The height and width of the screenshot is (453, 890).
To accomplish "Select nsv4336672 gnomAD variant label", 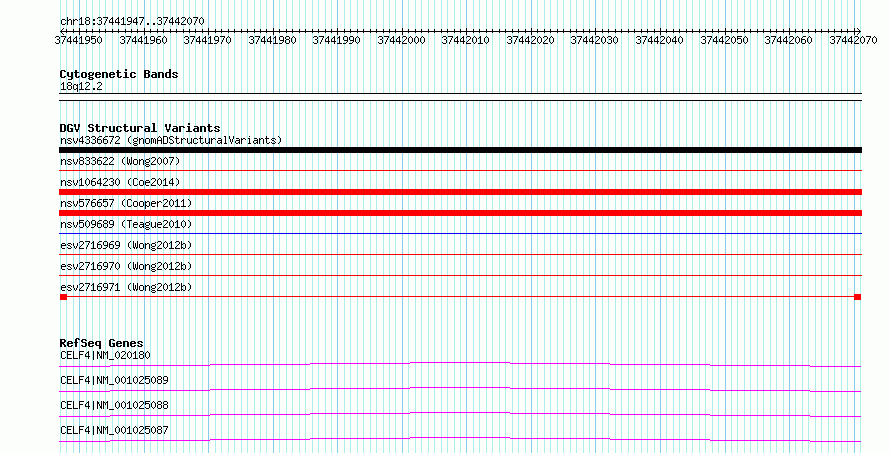I will [x=171, y=140].
